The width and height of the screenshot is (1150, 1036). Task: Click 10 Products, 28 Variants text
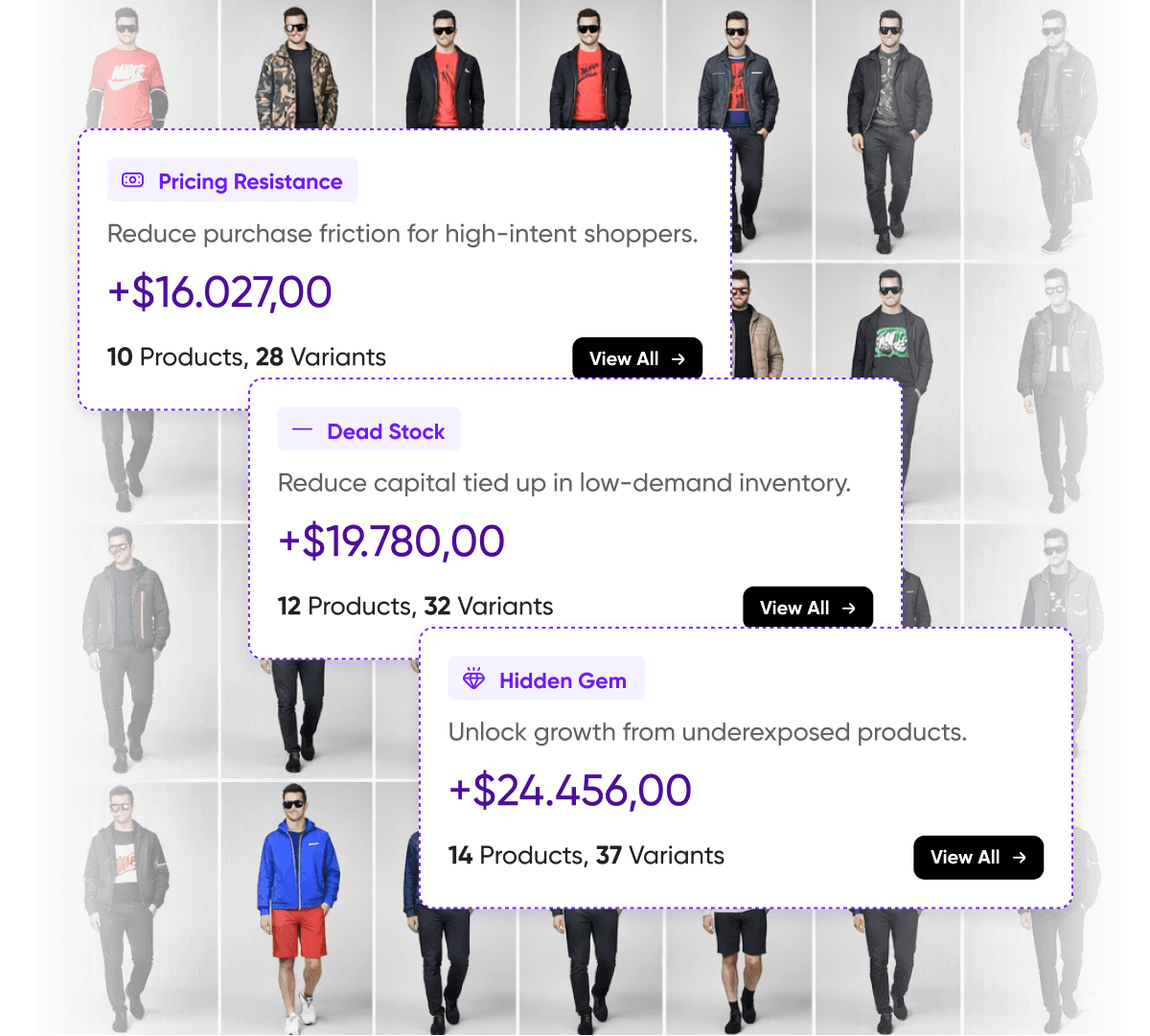click(x=246, y=357)
